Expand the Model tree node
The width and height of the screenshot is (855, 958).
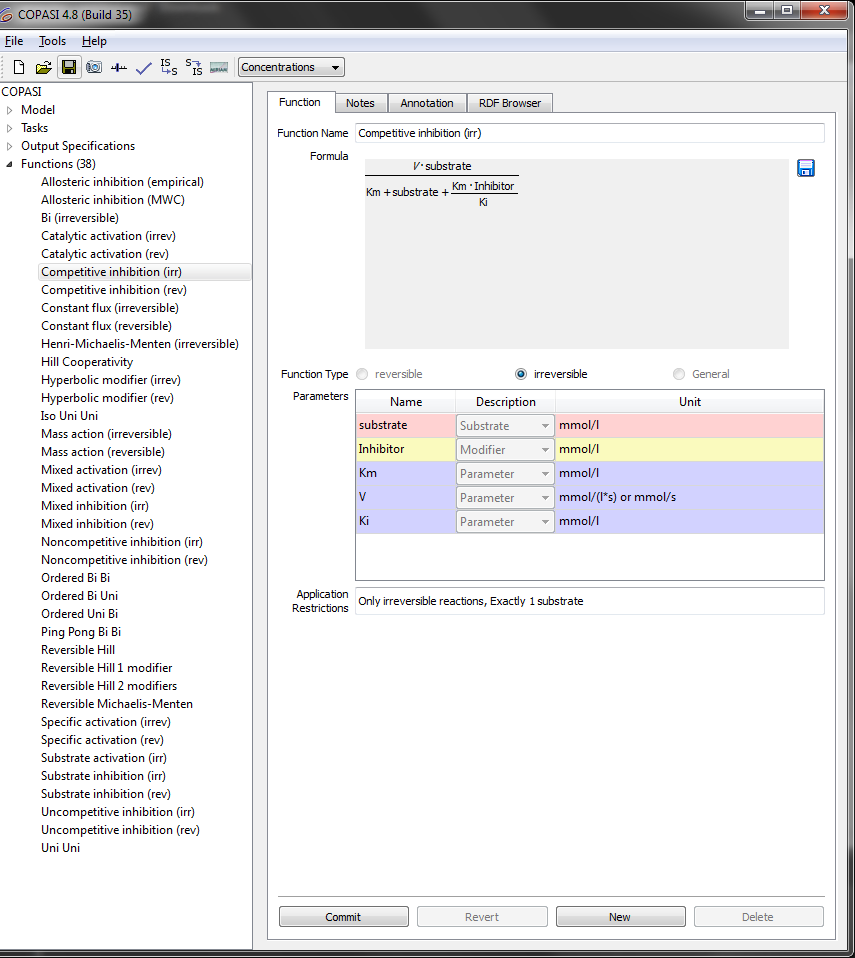tap(10, 110)
